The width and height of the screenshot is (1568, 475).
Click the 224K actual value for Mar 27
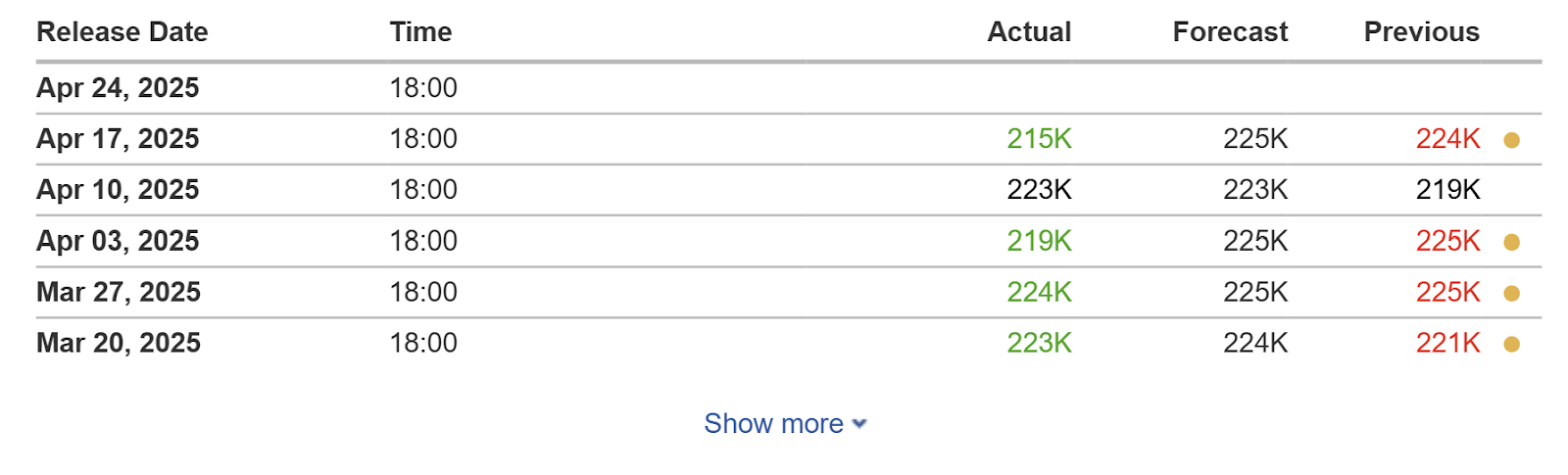pos(1039,292)
